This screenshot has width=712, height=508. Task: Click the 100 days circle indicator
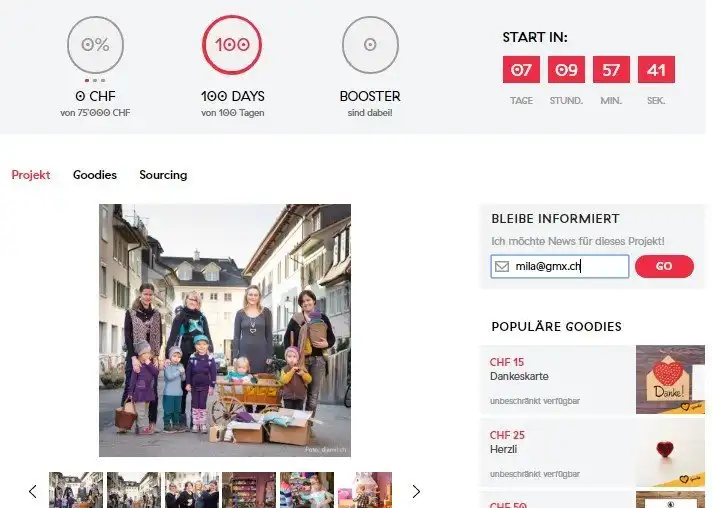click(232, 45)
